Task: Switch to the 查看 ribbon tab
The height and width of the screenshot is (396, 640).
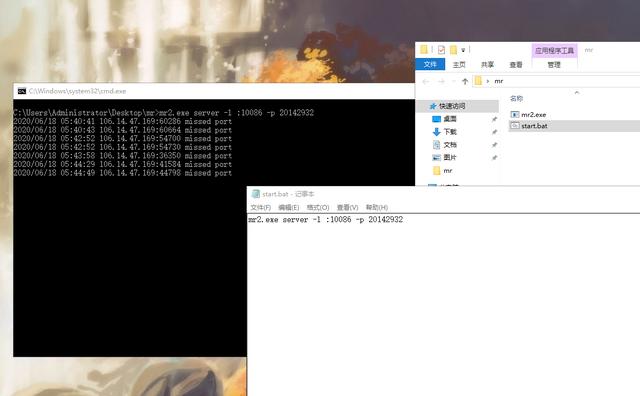Action: pos(516,65)
